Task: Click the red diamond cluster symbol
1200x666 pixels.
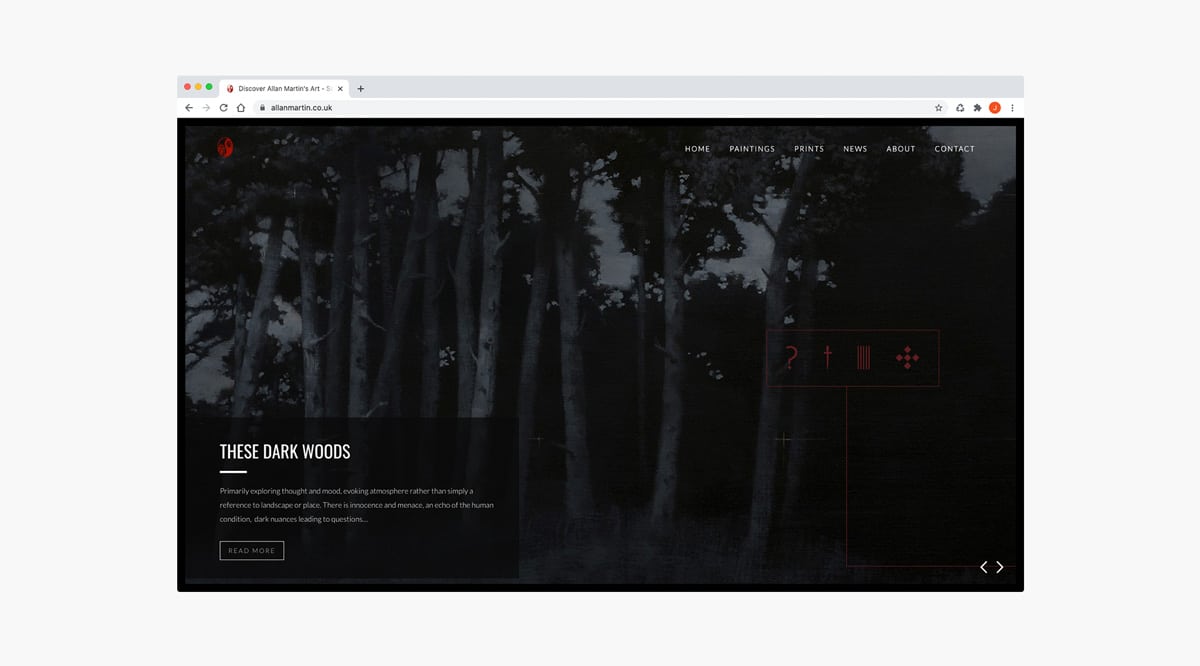Action: click(907, 357)
